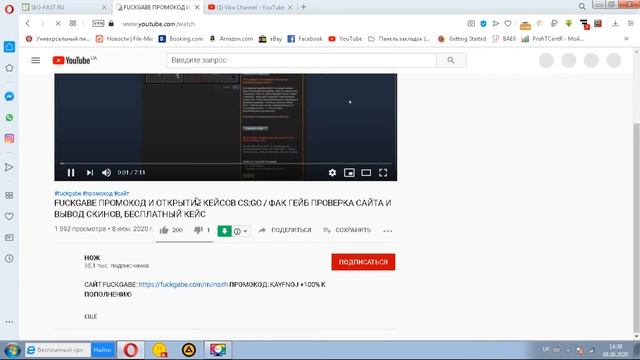This screenshot has height=360, width=640.
Task: Open the browser downloads icon in toolbar
Action: pos(615,24)
